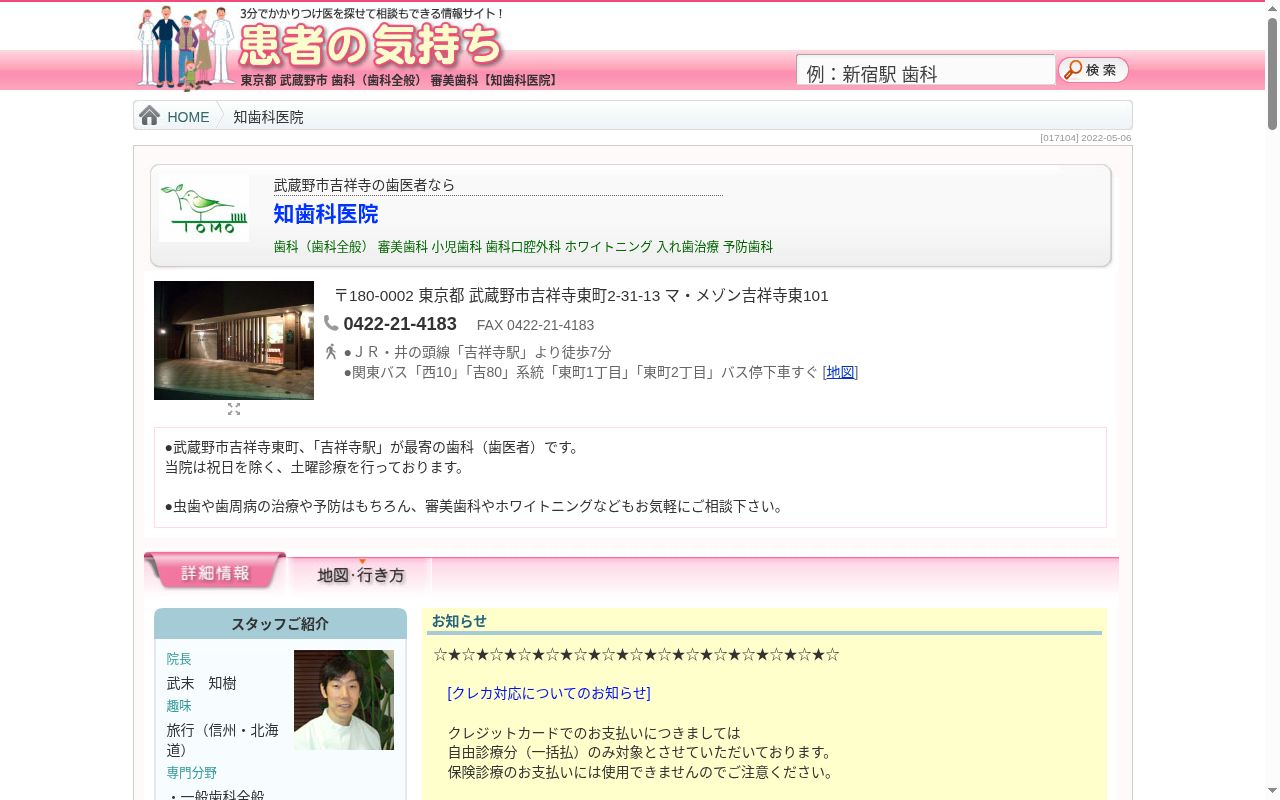Click the 予防歯科 category tag
This screenshot has width=1280, height=800.
pyautogui.click(x=748, y=246)
